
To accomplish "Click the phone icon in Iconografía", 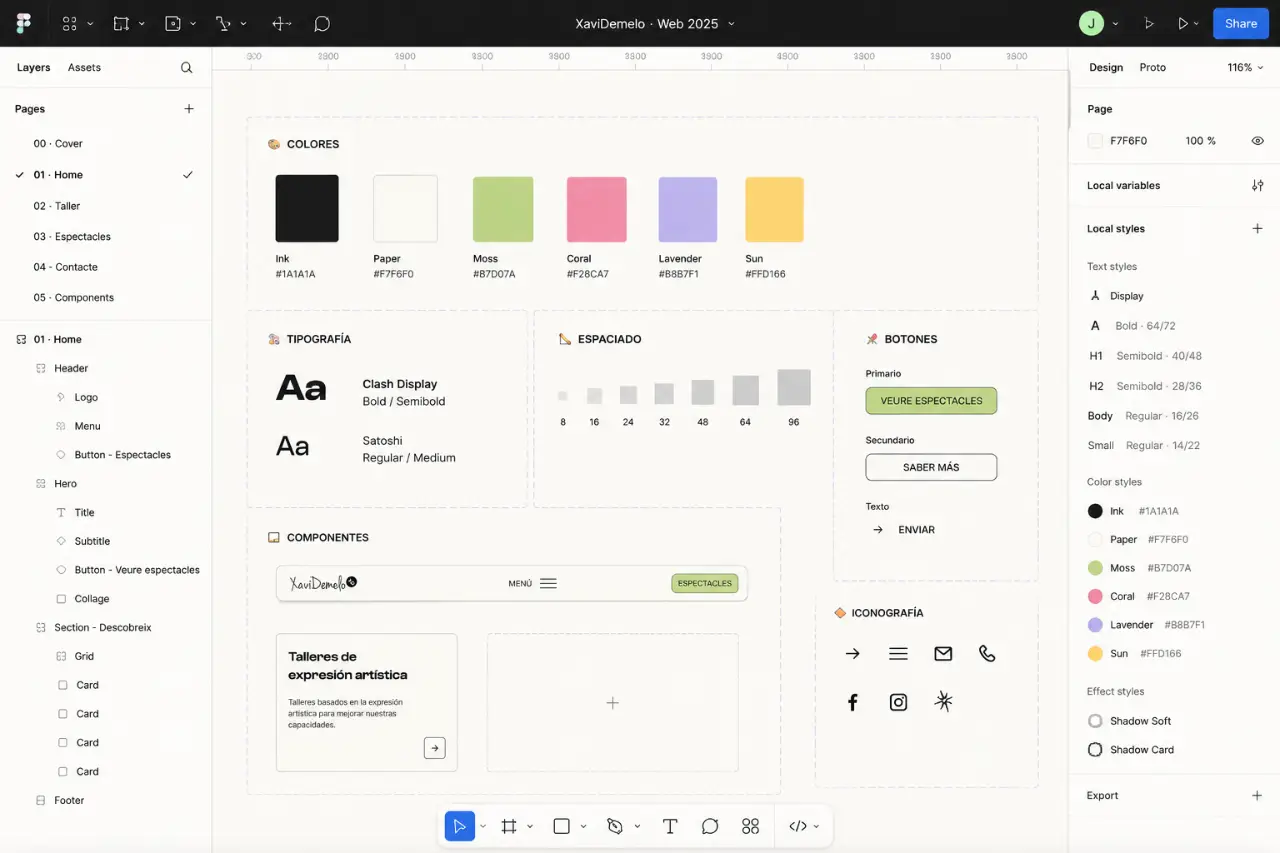I will click(x=987, y=654).
